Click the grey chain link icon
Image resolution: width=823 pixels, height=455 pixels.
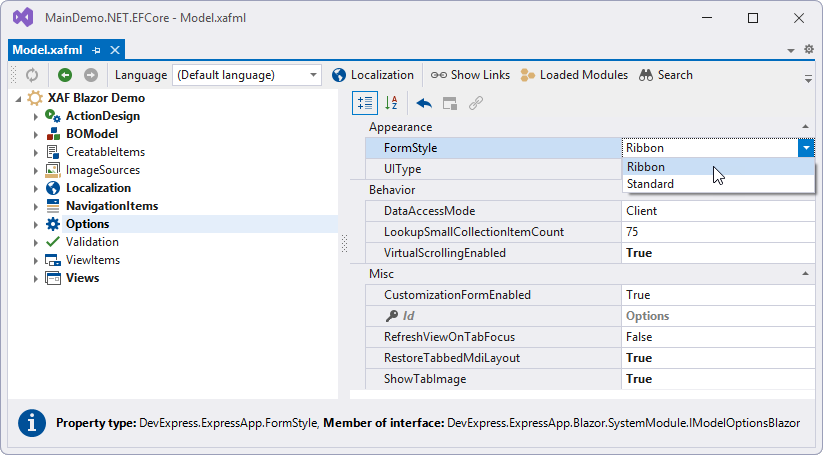476,103
